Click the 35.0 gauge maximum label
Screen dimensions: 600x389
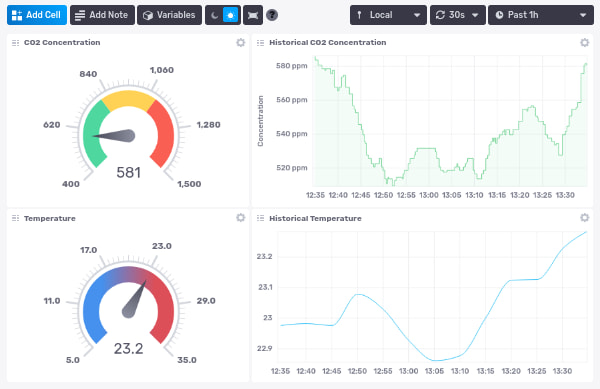[187, 360]
